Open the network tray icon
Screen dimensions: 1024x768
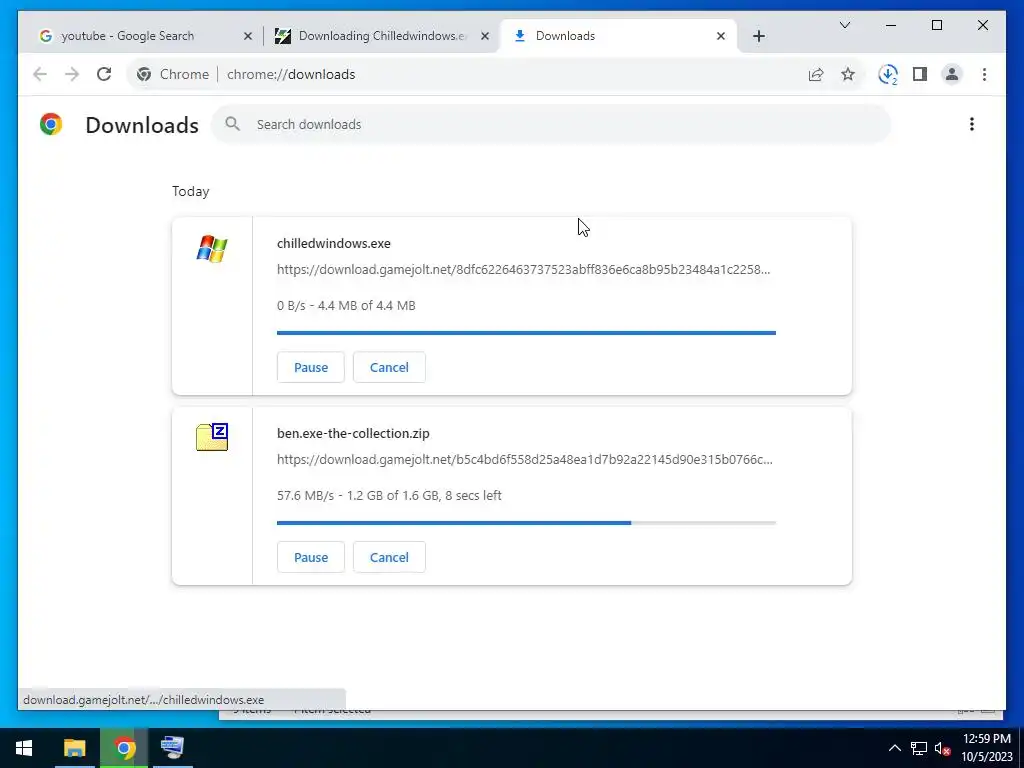[x=919, y=748]
